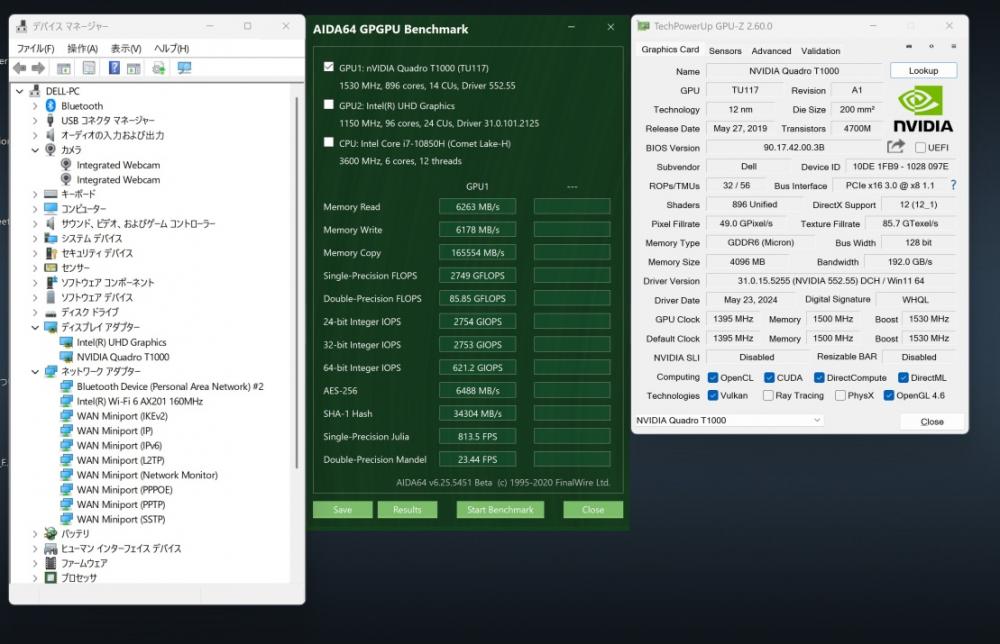Open the 表示(V) menu

126,48
